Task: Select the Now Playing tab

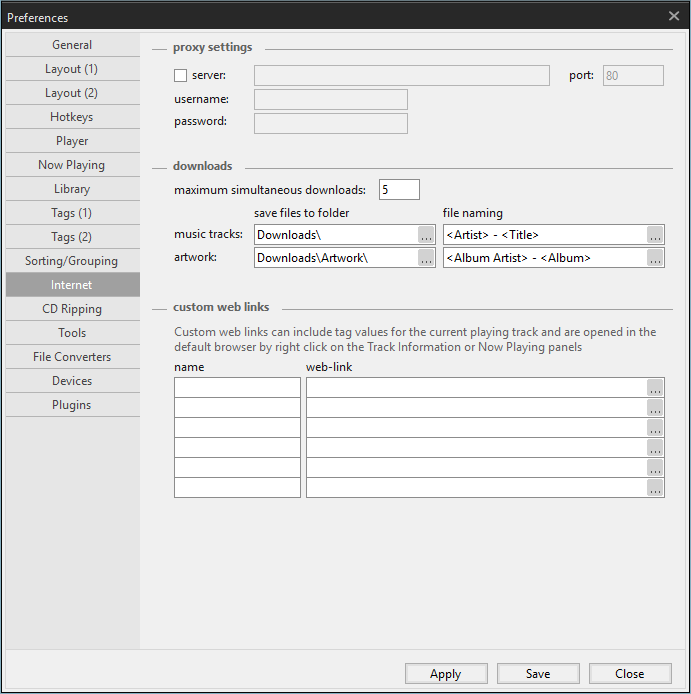Action: [72, 165]
